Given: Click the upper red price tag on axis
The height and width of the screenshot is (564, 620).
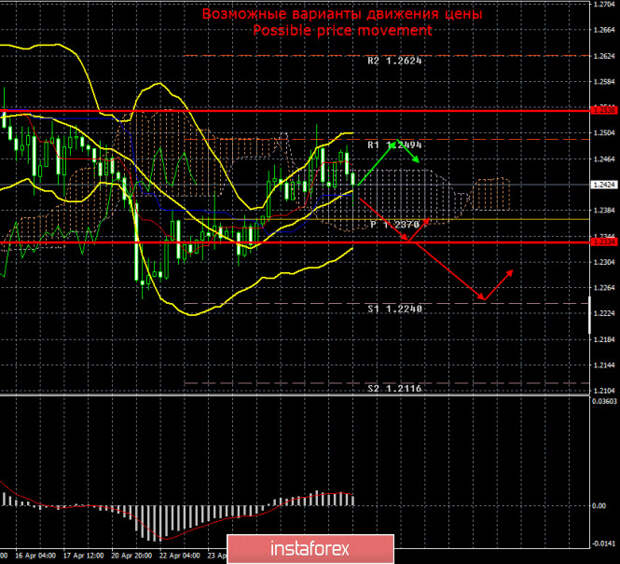Looking at the screenshot, I should point(604,110).
